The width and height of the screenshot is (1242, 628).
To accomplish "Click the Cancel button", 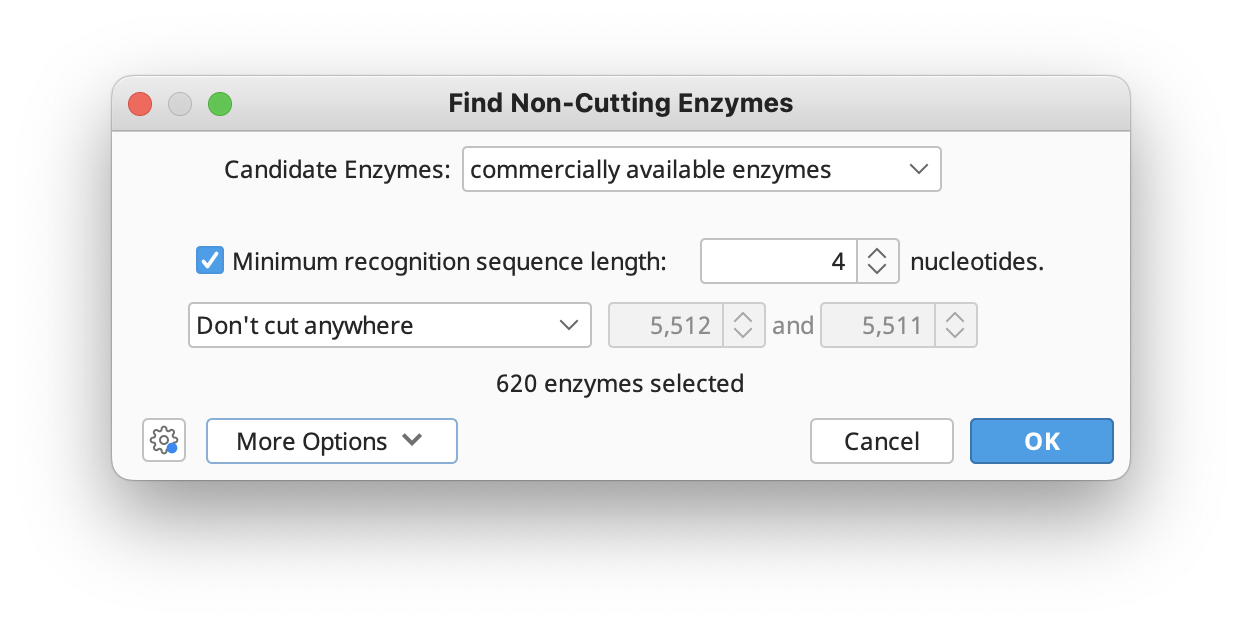I will [882, 441].
